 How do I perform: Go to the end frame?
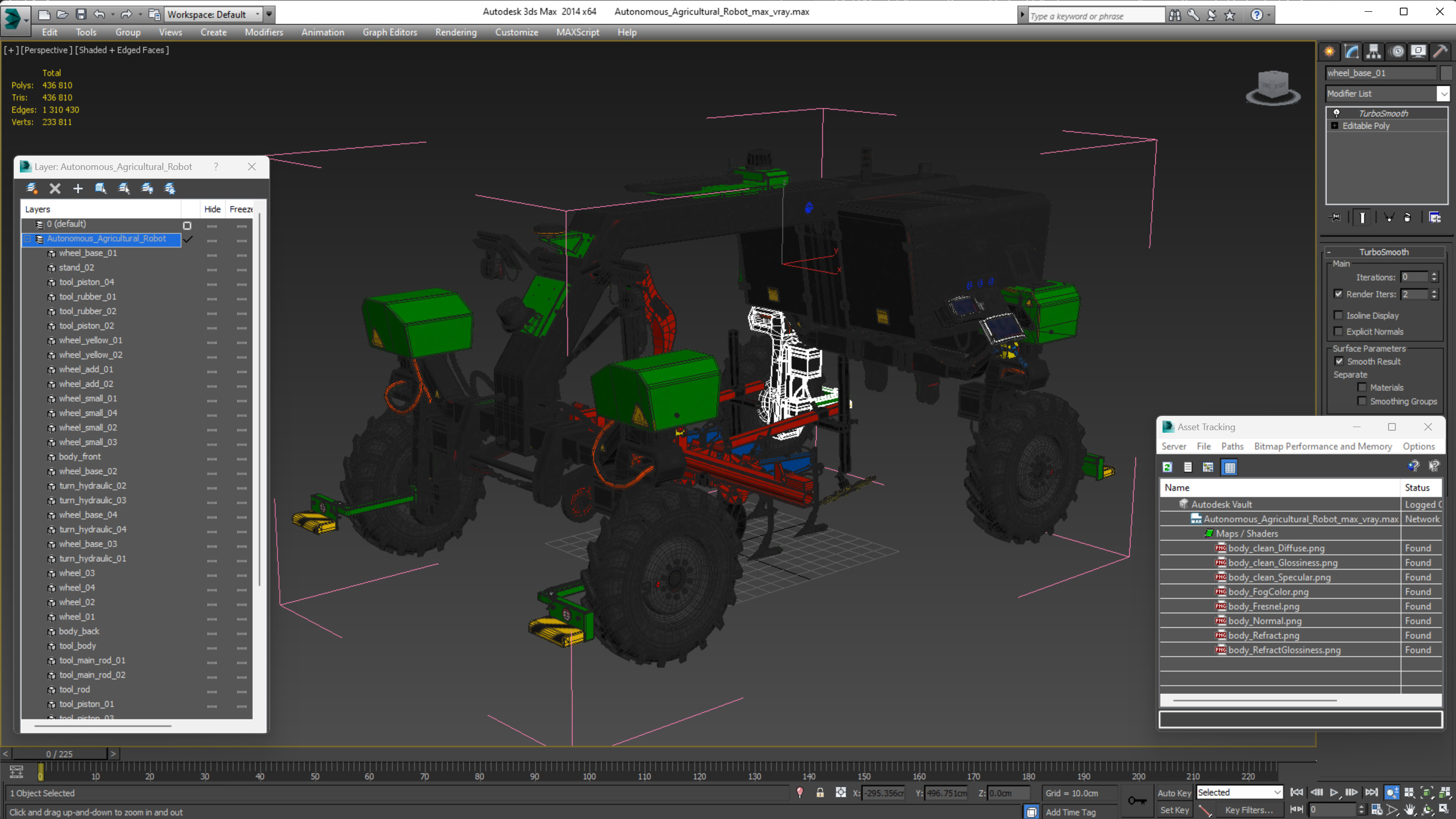click(1371, 792)
